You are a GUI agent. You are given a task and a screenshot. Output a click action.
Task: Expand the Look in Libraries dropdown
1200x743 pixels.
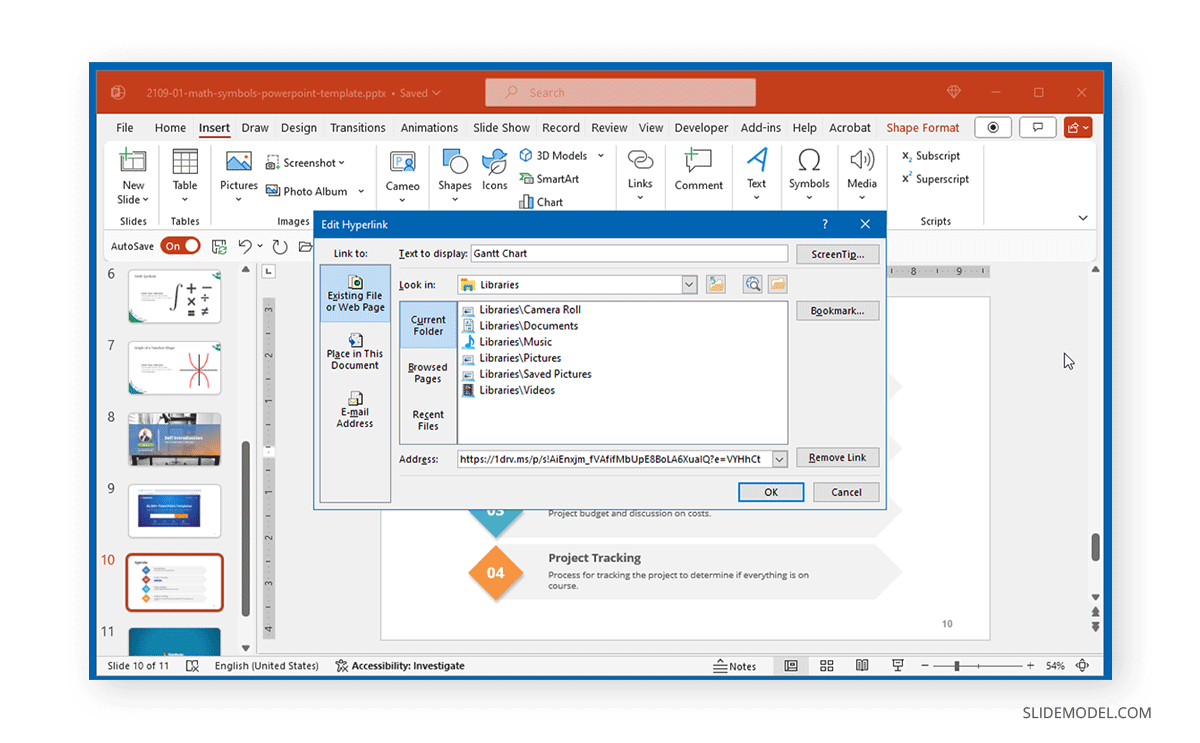coord(689,285)
